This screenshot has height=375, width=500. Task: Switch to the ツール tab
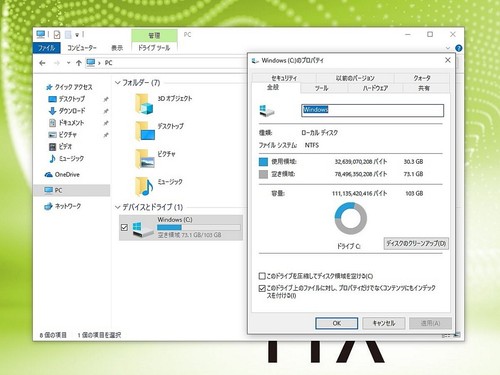click(322, 88)
